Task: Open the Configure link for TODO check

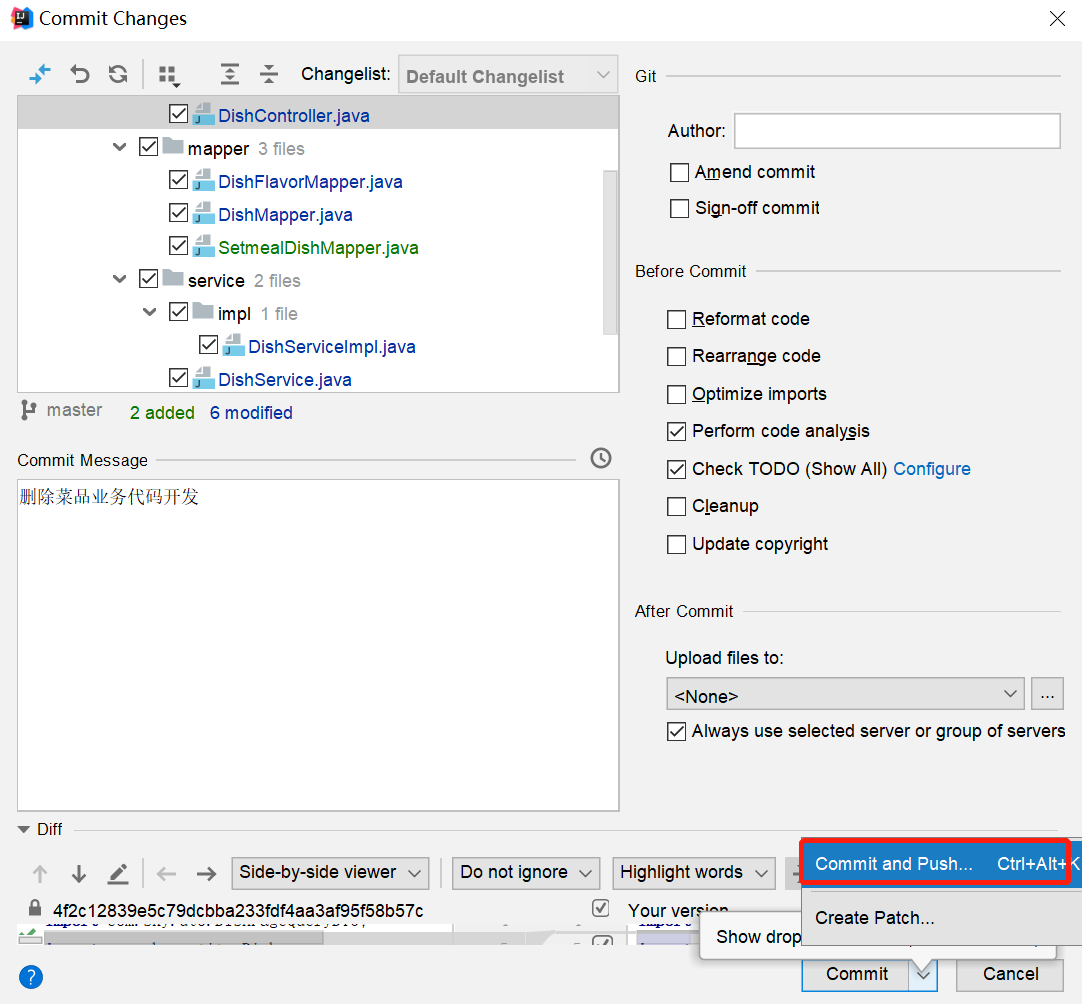Action: 931,469
